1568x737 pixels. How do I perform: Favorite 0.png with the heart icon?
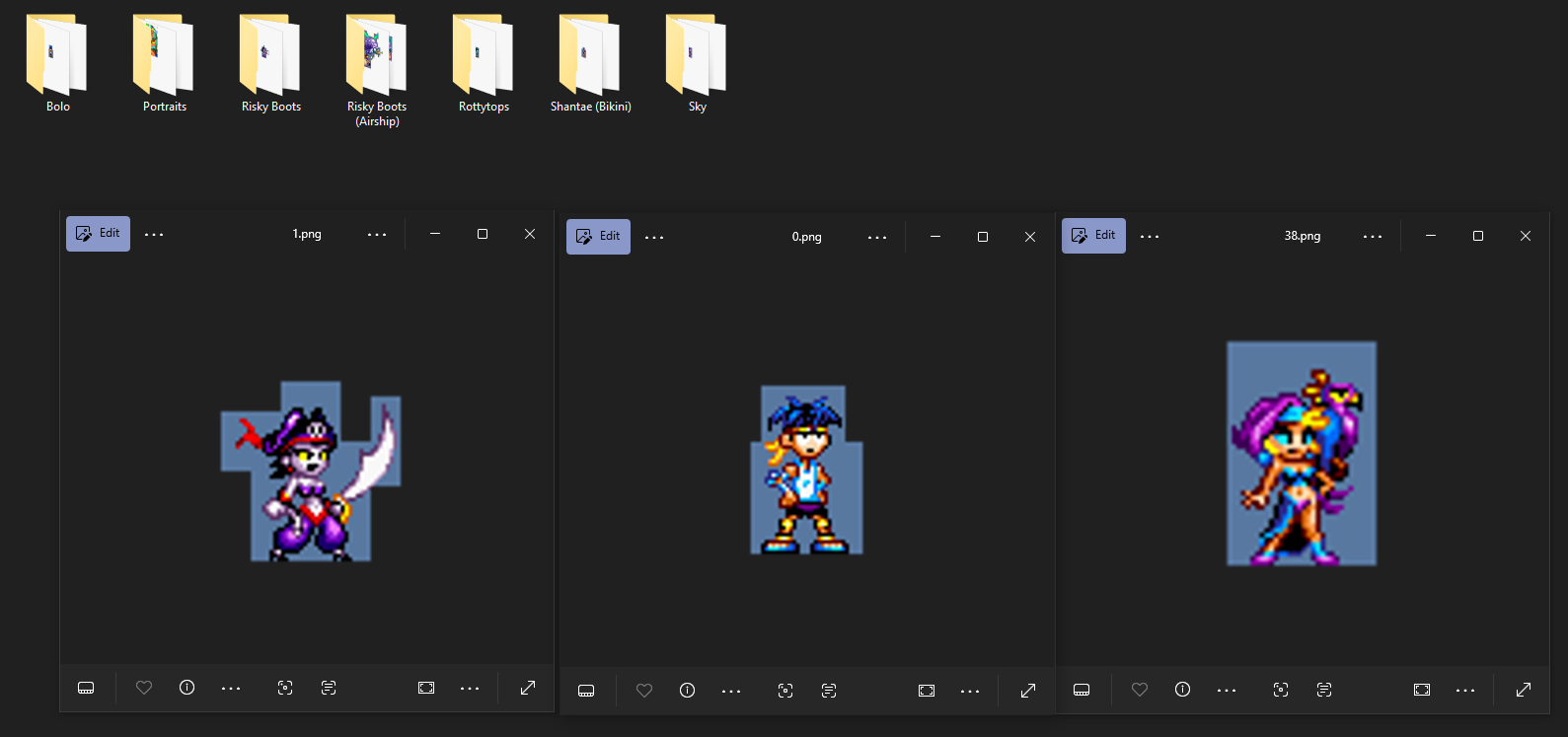click(644, 691)
